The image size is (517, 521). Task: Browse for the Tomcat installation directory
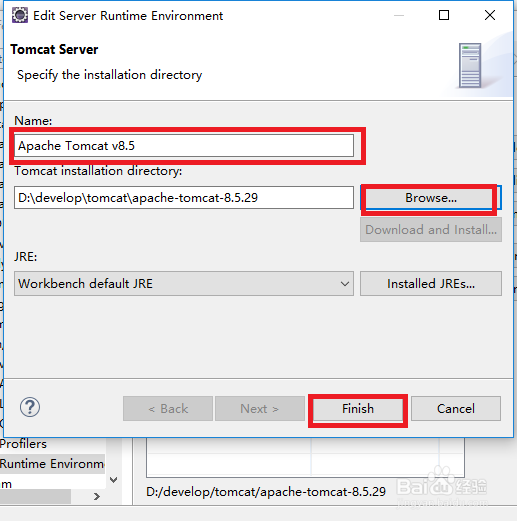click(x=431, y=198)
